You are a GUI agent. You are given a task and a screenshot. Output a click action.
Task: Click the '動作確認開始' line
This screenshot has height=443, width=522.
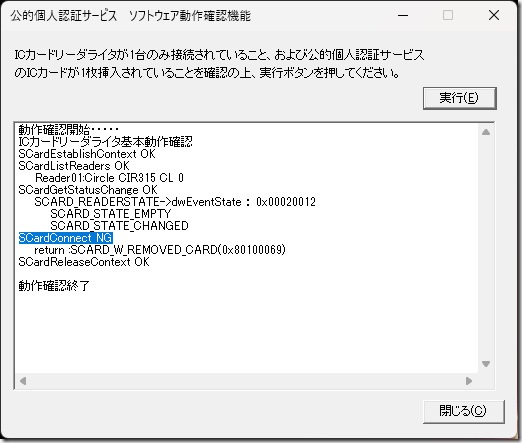(69, 129)
